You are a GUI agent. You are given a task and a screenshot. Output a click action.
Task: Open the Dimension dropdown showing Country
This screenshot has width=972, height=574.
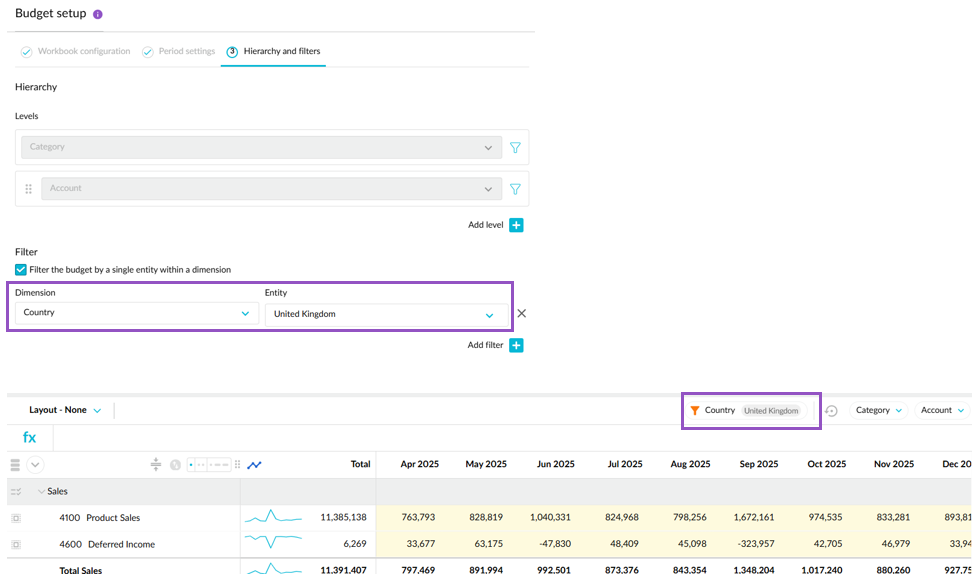click(136, 313)
